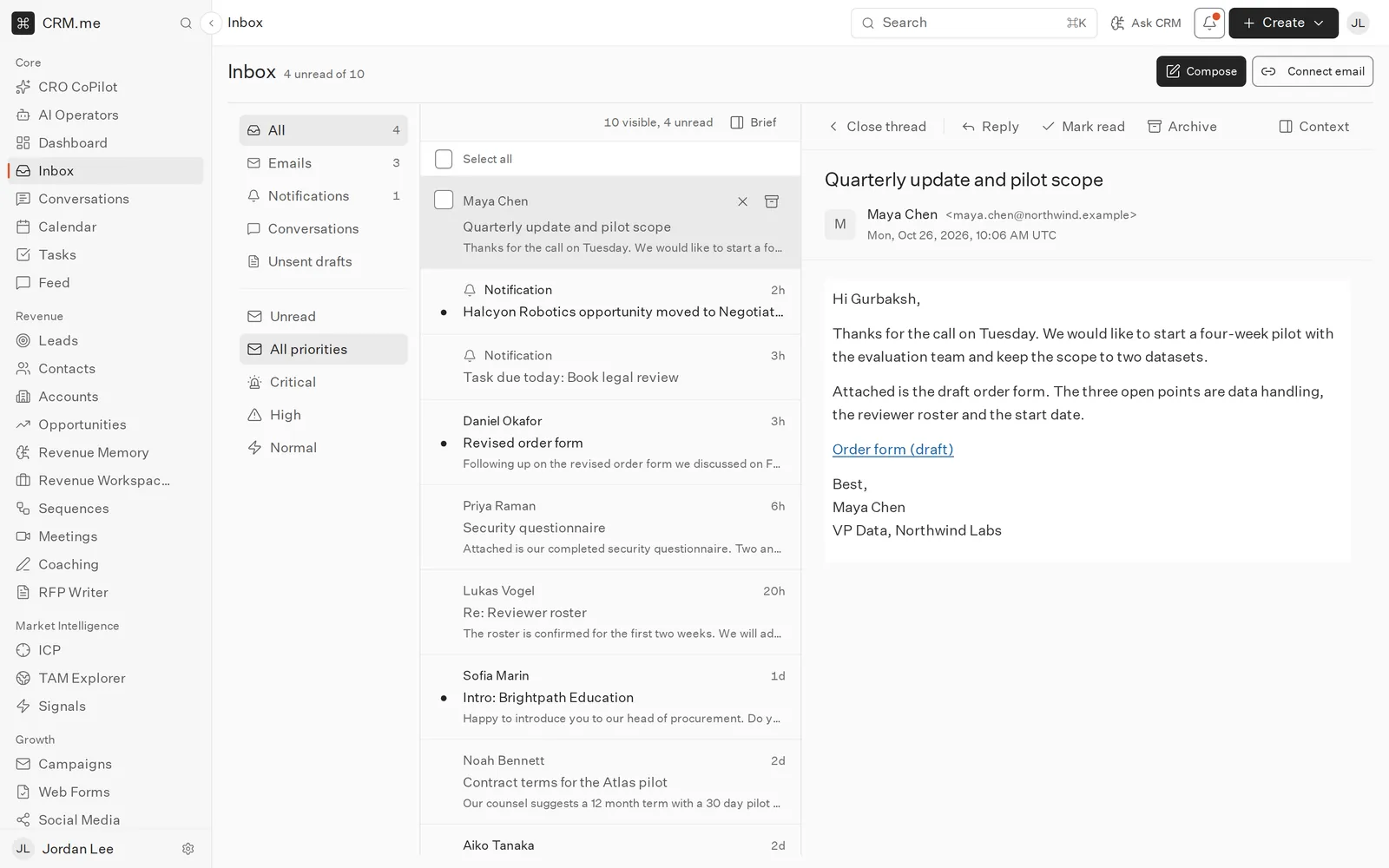Open Opportunities section
The image size is (1389, 868).
(106, 424)
